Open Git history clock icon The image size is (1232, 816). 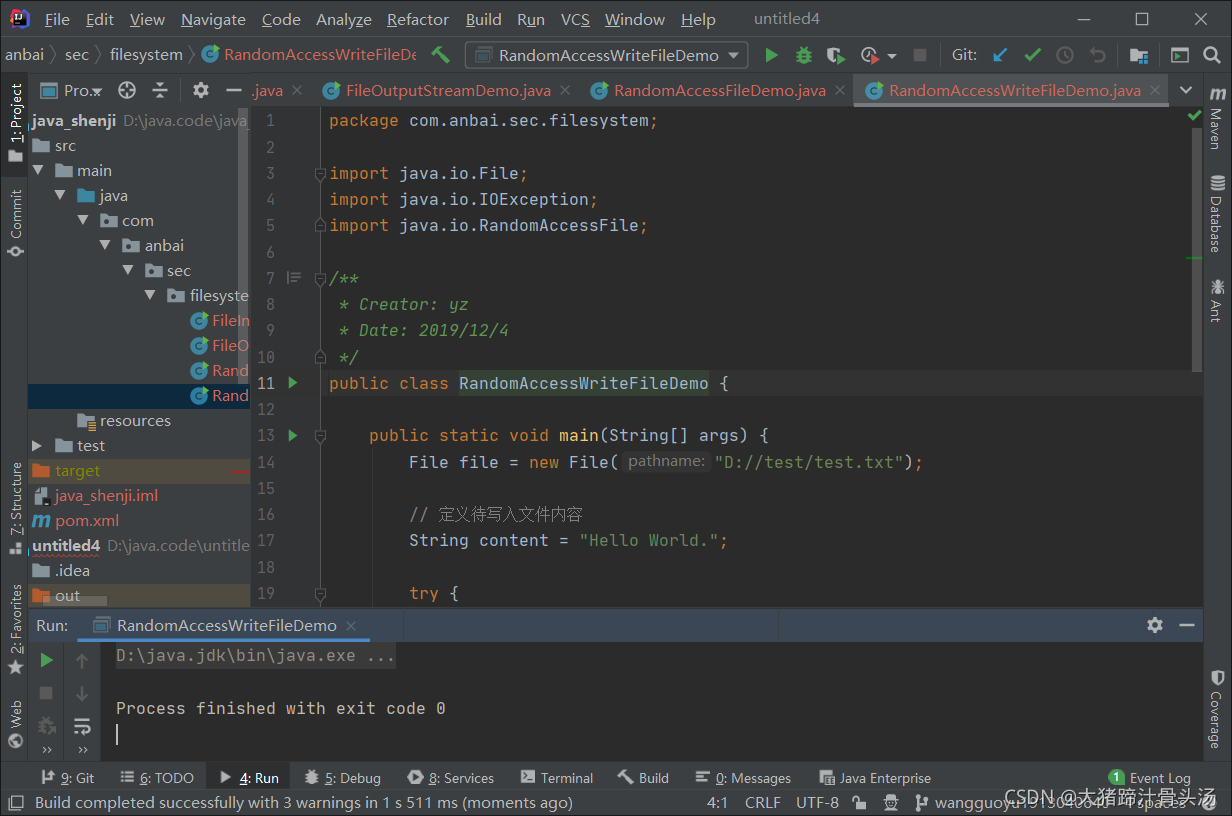click(x=1065, y=55)
